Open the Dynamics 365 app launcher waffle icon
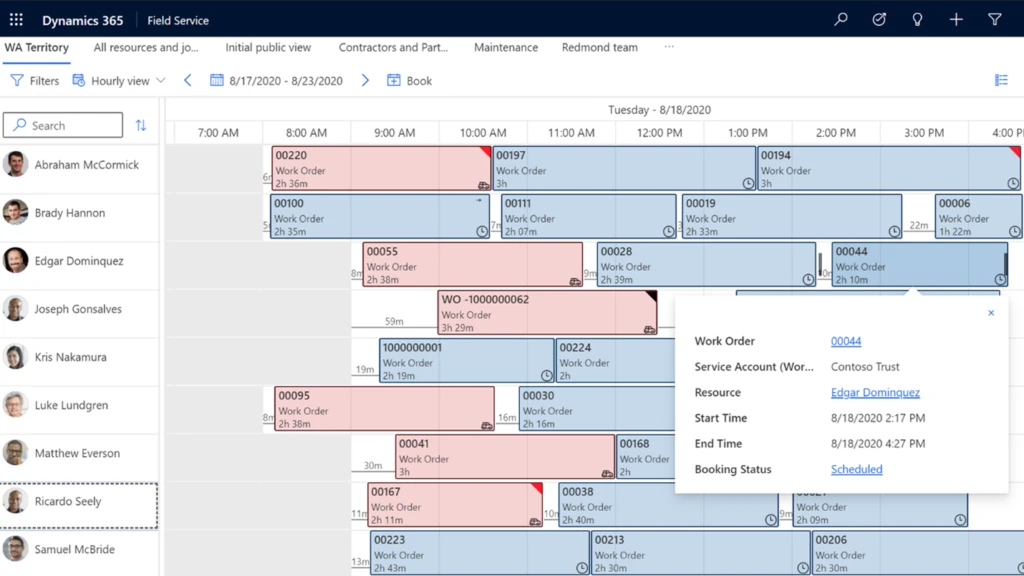This screenshot has width=1024, height=576. click(x=15, y=19)
